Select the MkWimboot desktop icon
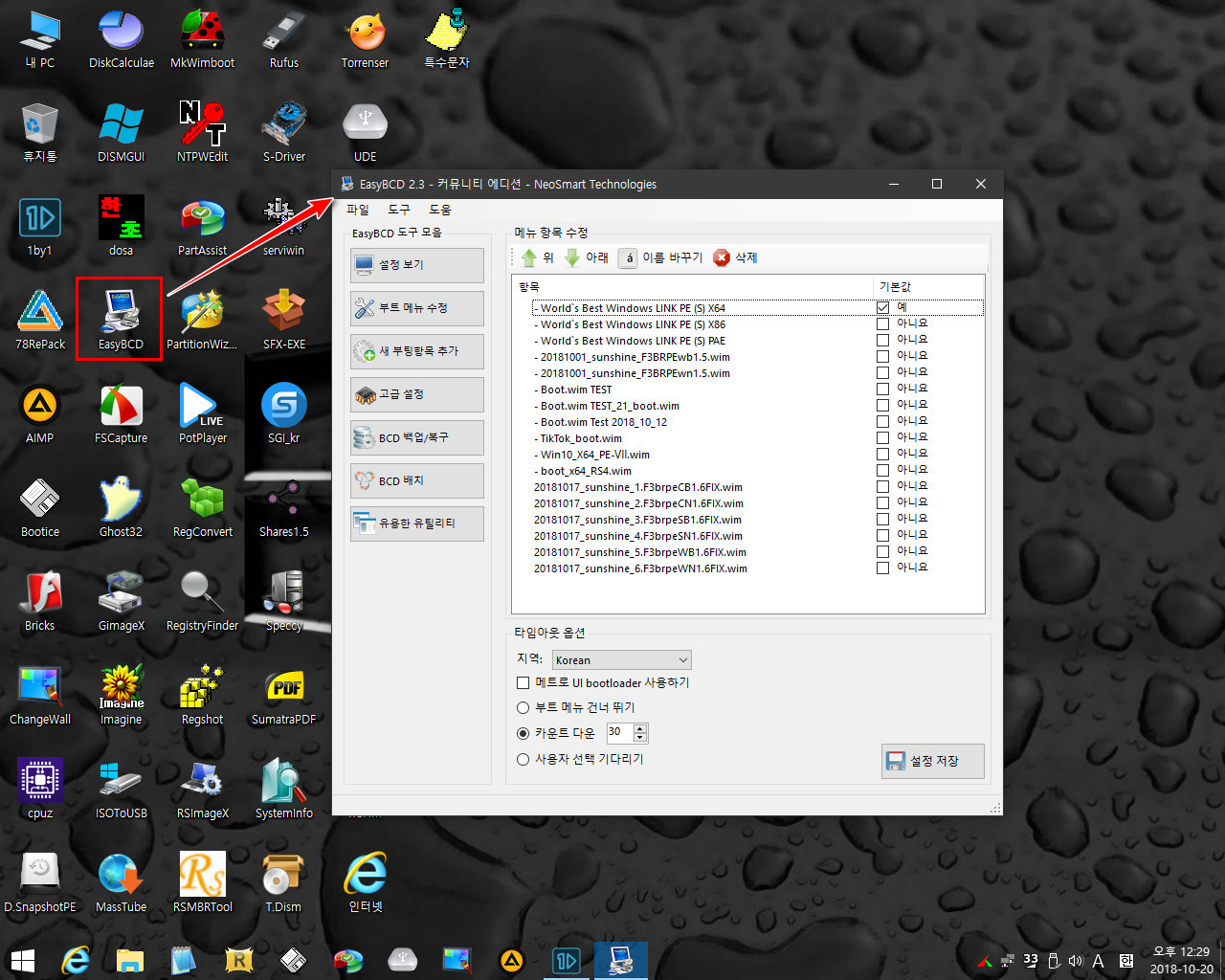Screen dimensions: 1225x980 pos(203,38)
